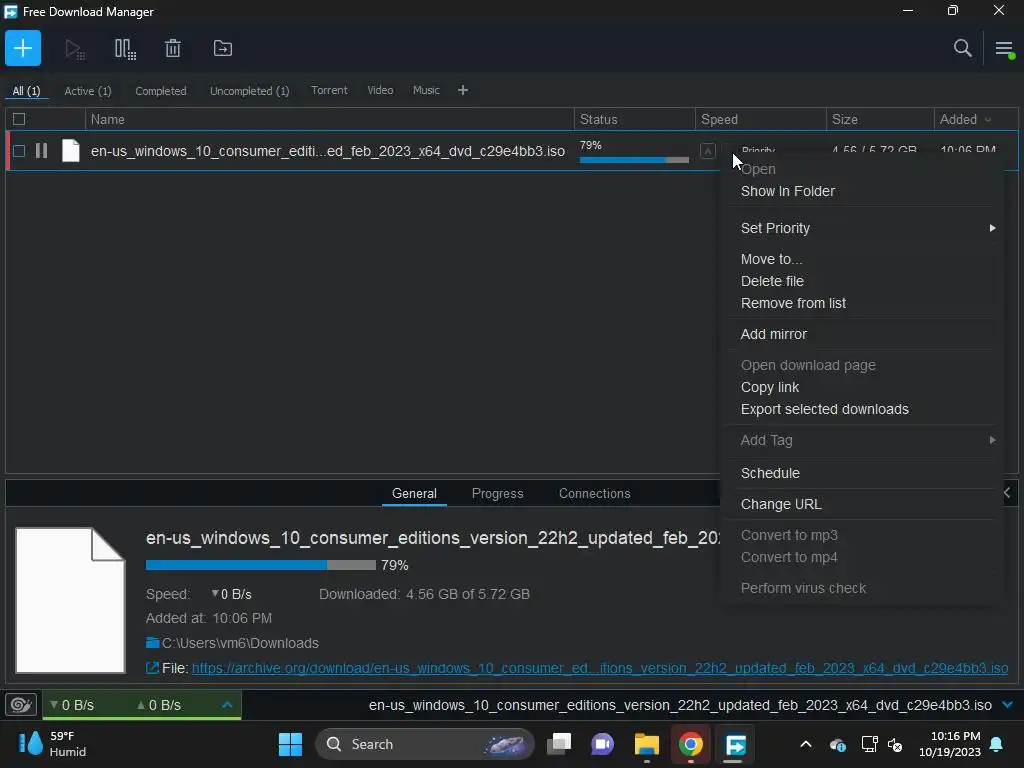Screen dimensions: 1024x768
Task: Click the details panel 79% progress bar
Action: pos(261,565)
